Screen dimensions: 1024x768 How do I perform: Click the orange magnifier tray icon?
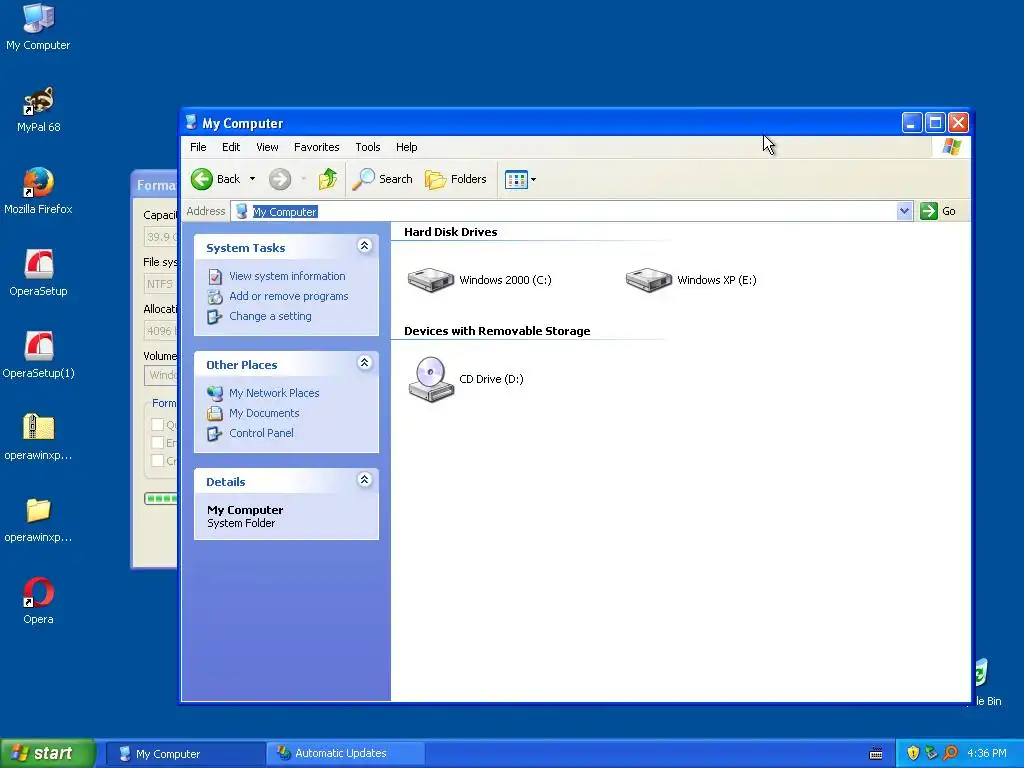pyautogui.click(x=950, y=754)
